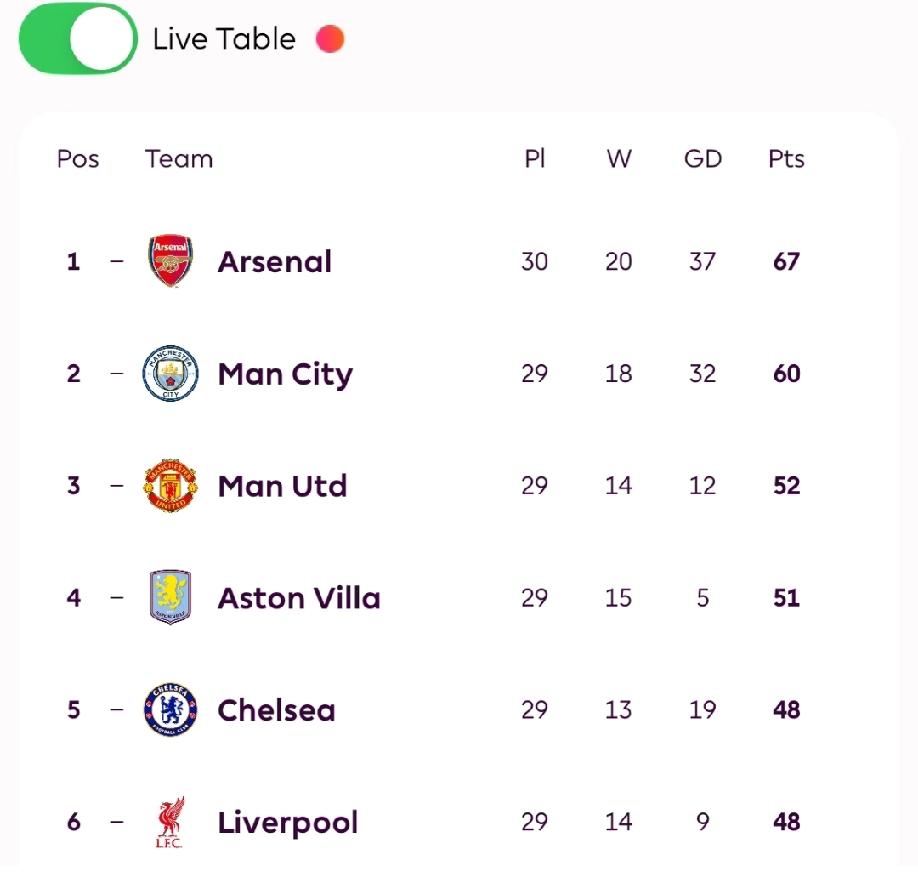Click the Arsenal club crest
This screenshot has width=918, height=879.
(x=170, y=262)
